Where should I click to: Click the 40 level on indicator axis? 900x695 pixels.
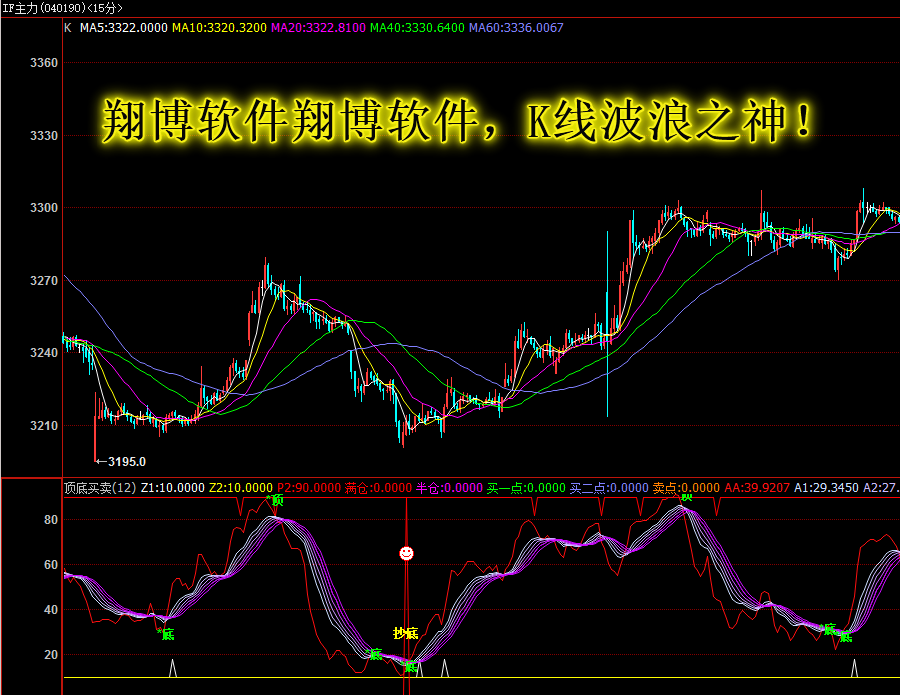coord(51,609)
